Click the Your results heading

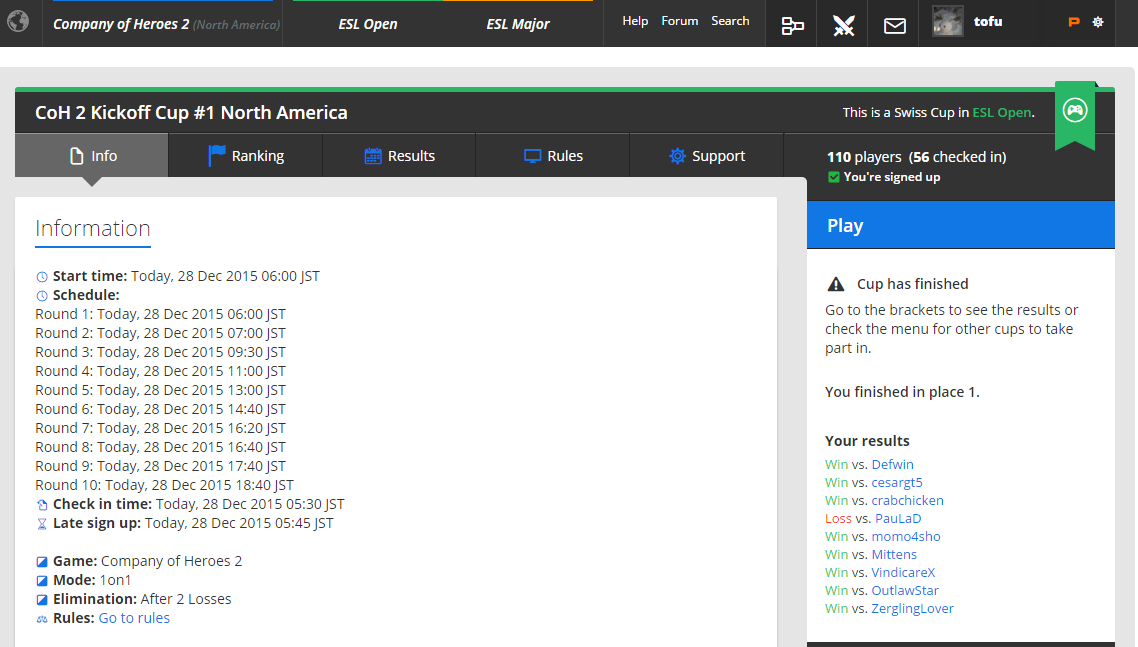click(x=867, y=441)
